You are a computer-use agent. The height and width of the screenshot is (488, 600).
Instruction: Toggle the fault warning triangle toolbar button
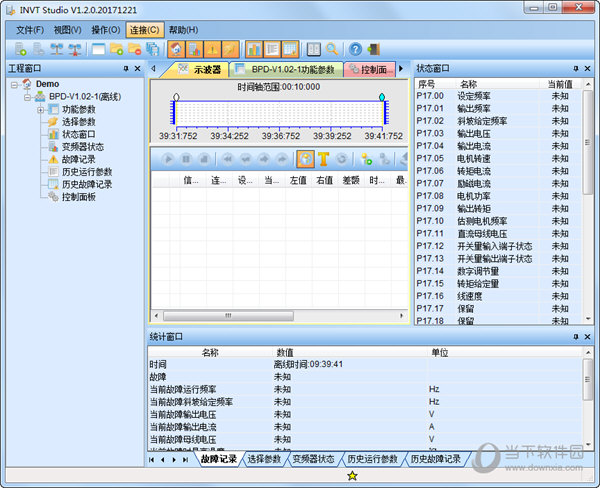[212, 49]
